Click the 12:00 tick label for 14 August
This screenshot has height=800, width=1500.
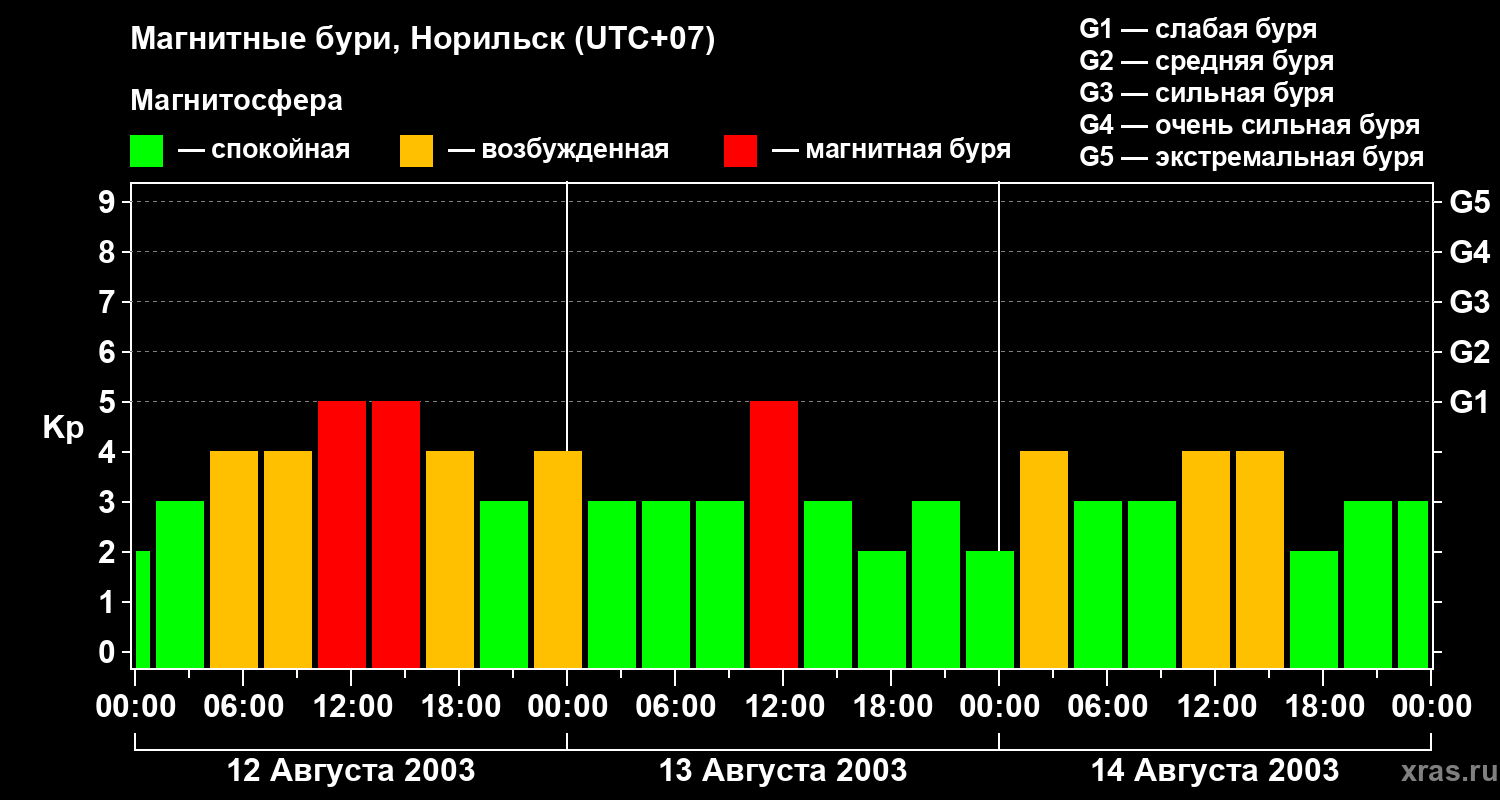(x=1215, y=707)
